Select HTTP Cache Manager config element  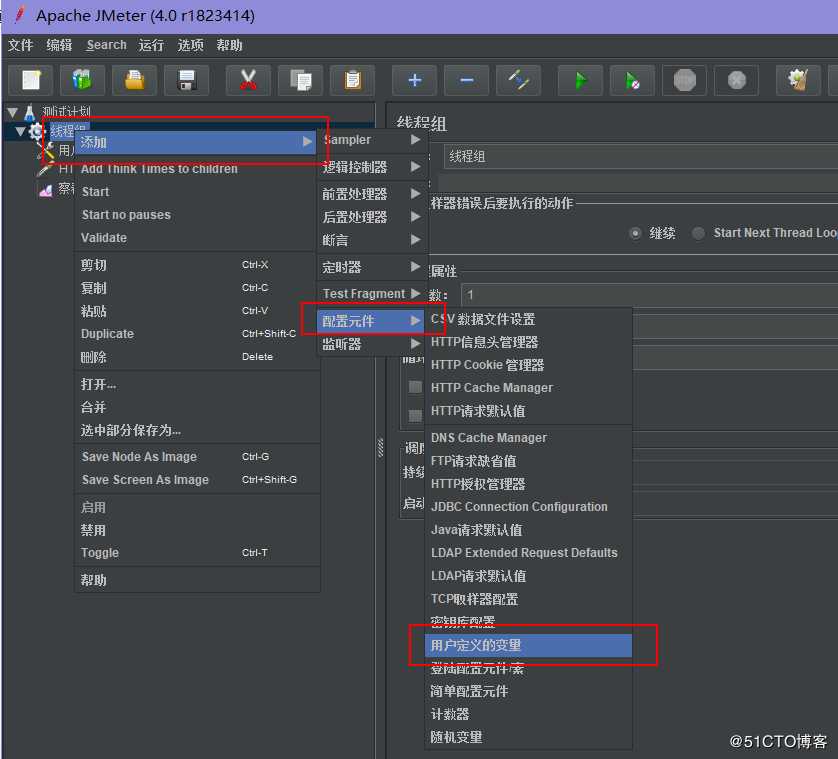tap(529, 388)
